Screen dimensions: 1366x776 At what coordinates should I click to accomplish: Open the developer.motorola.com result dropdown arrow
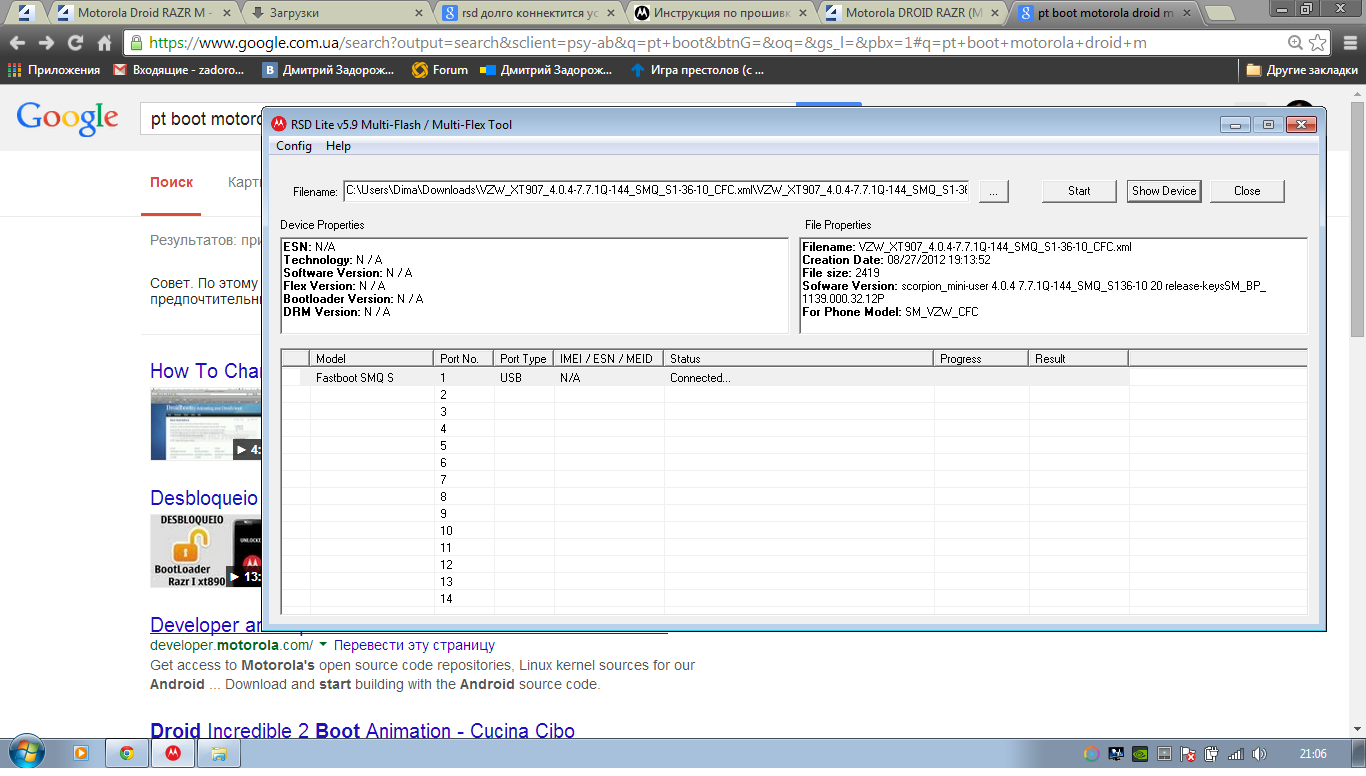click(x=323, y=645)
